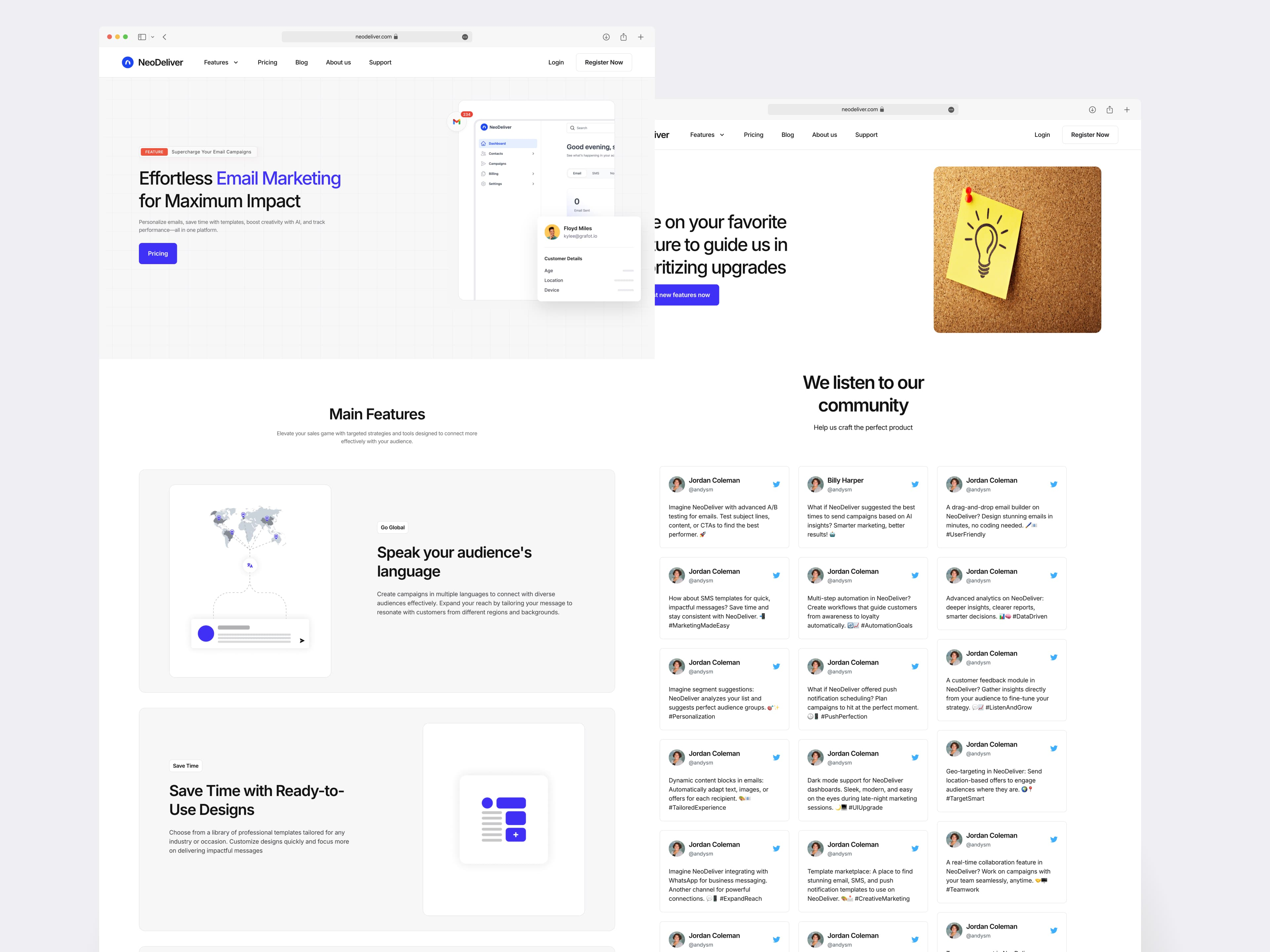Select Email tab in dashboard mockup
This screenshot has width=1270, height=952.
click(x=577, y=173)
